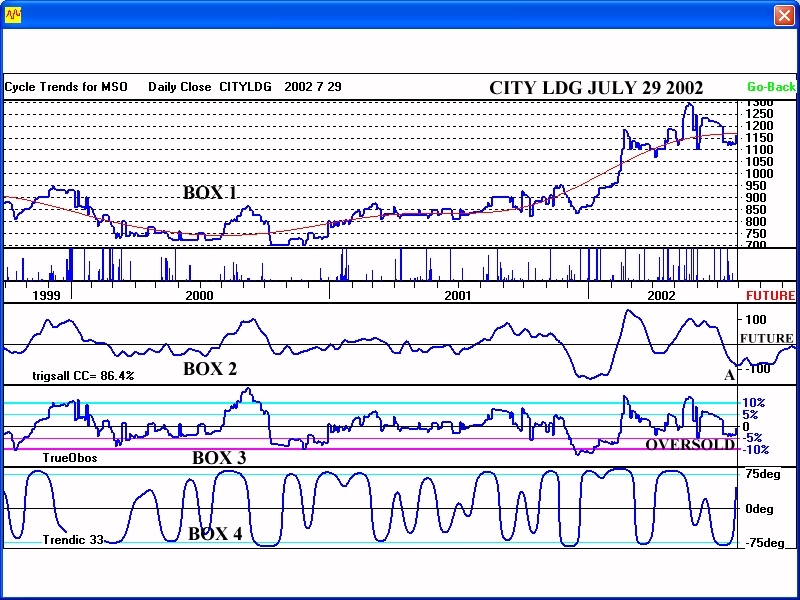
Task: Click the BOX 4 label
Action: click(215, 534)
